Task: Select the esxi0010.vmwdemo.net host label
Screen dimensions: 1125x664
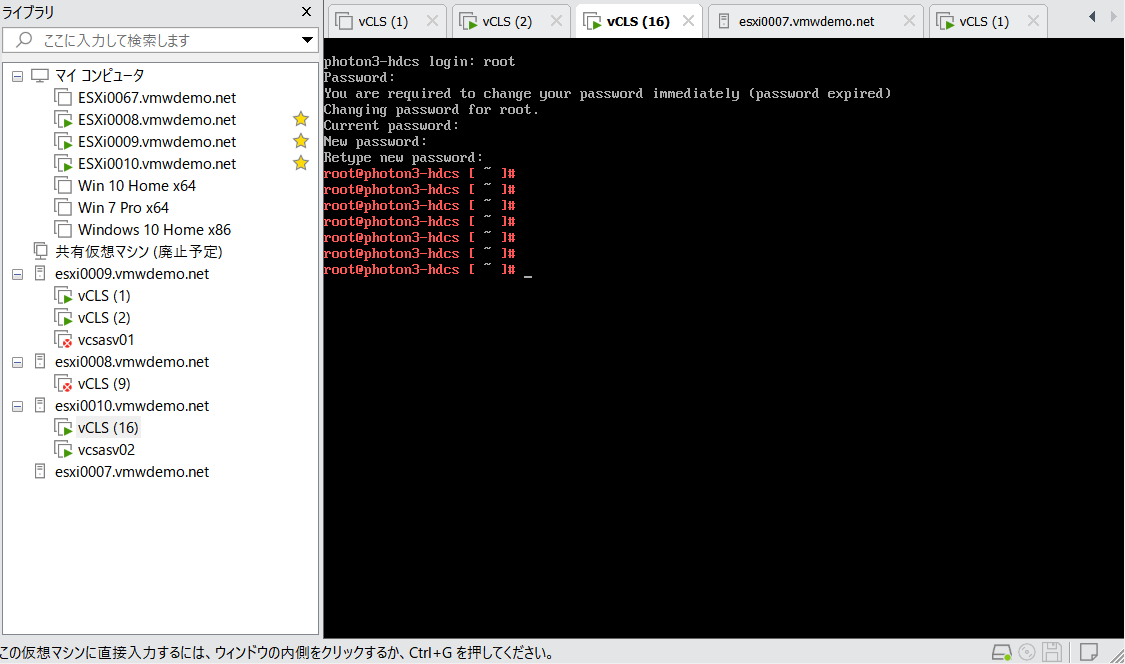Action: tap(132, 406)
